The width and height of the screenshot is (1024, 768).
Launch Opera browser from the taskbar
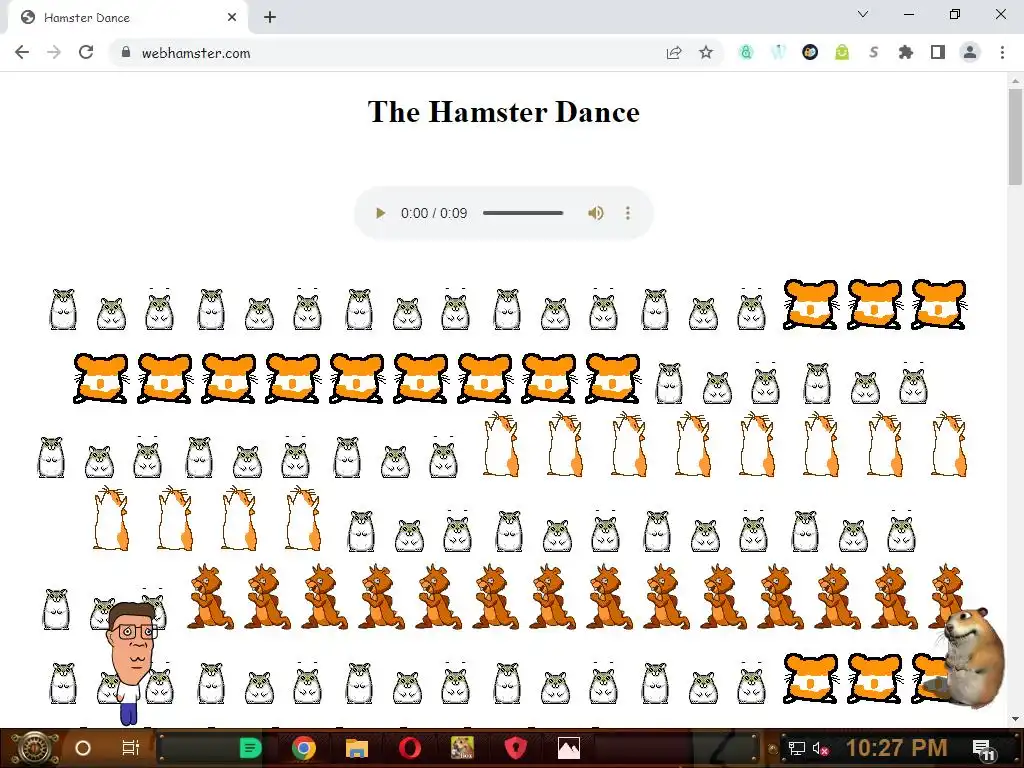click(x=409, y=748)
